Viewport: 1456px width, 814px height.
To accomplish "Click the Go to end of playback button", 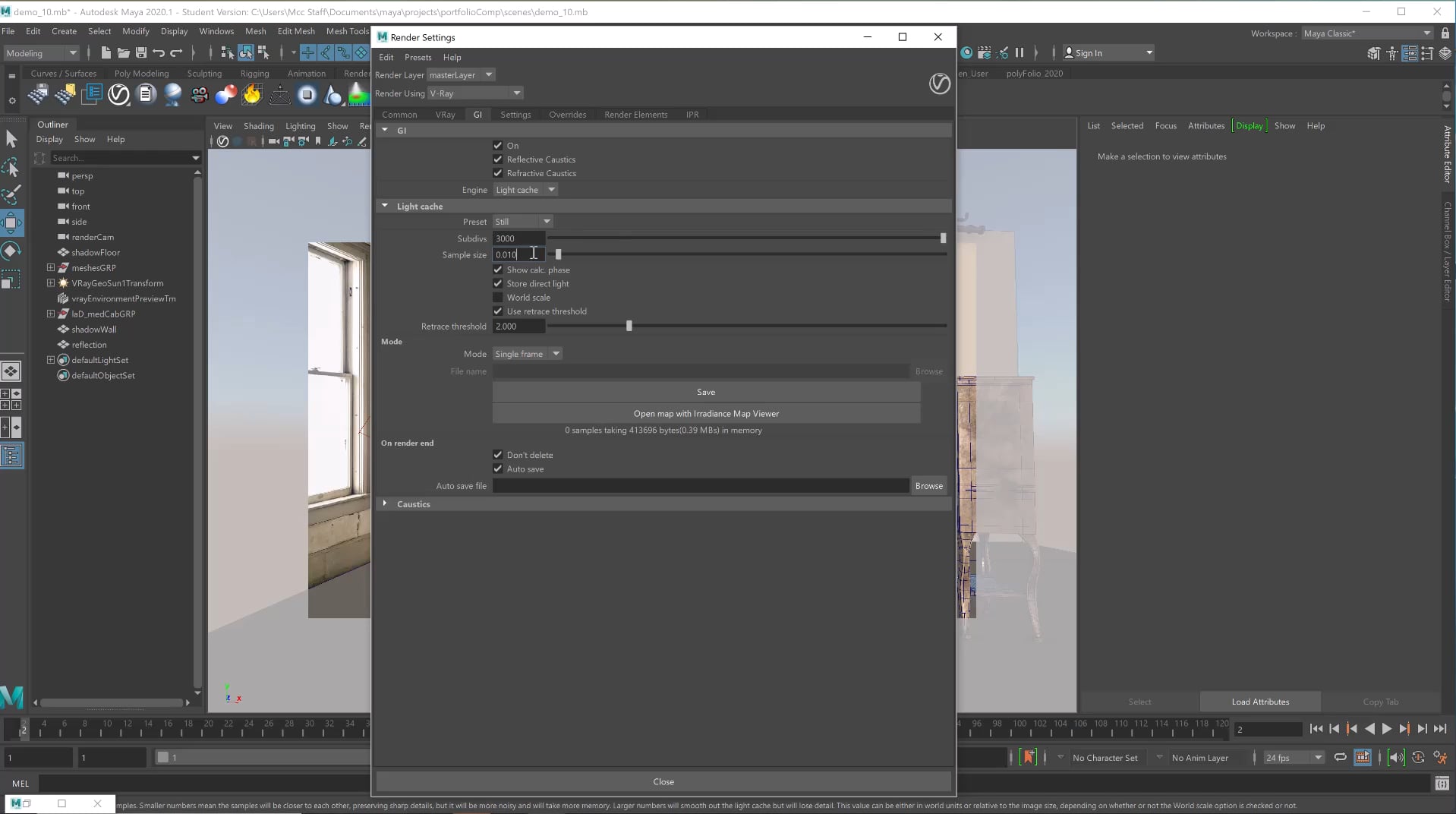I will 1440,729.
